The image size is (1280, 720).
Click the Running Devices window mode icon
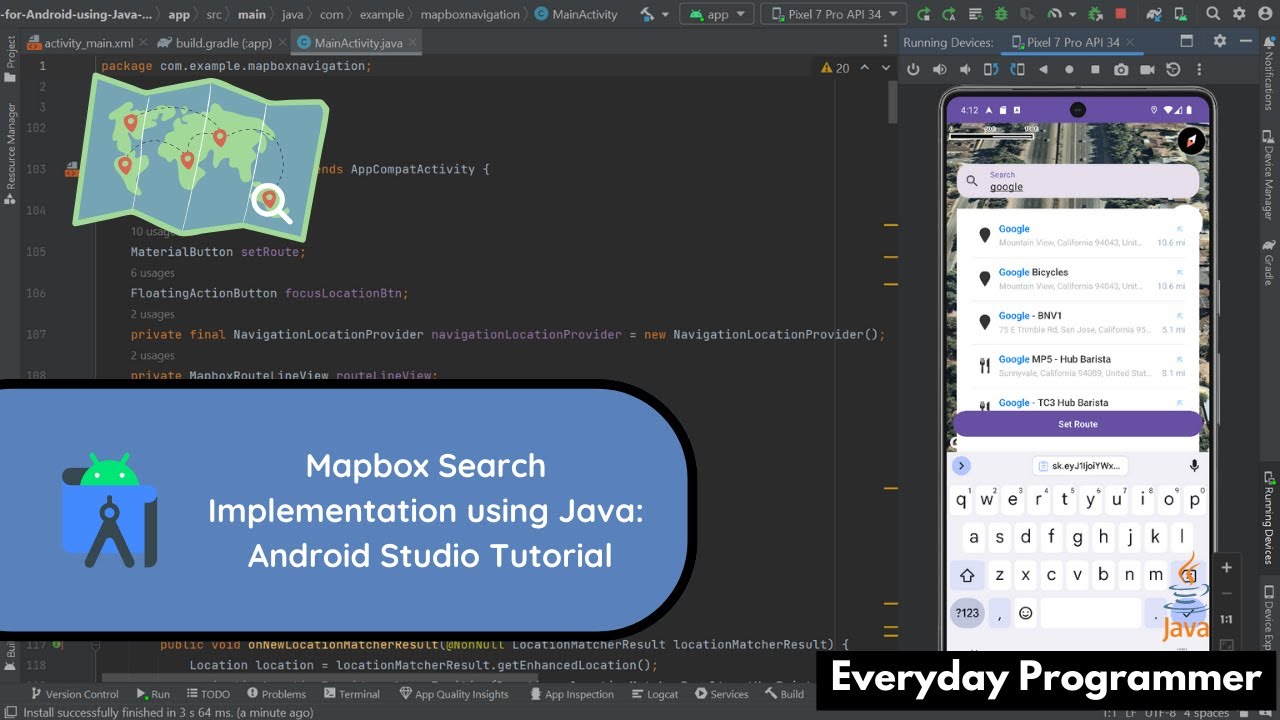click(x=1187, y=41)
